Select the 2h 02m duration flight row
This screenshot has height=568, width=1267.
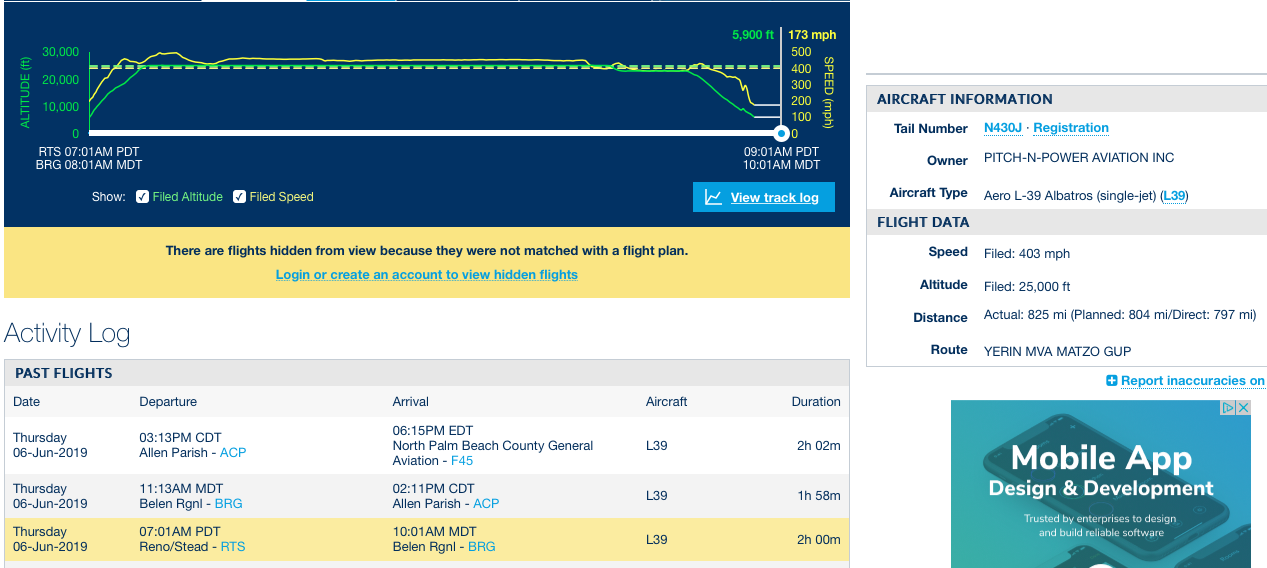coord(426,445)
